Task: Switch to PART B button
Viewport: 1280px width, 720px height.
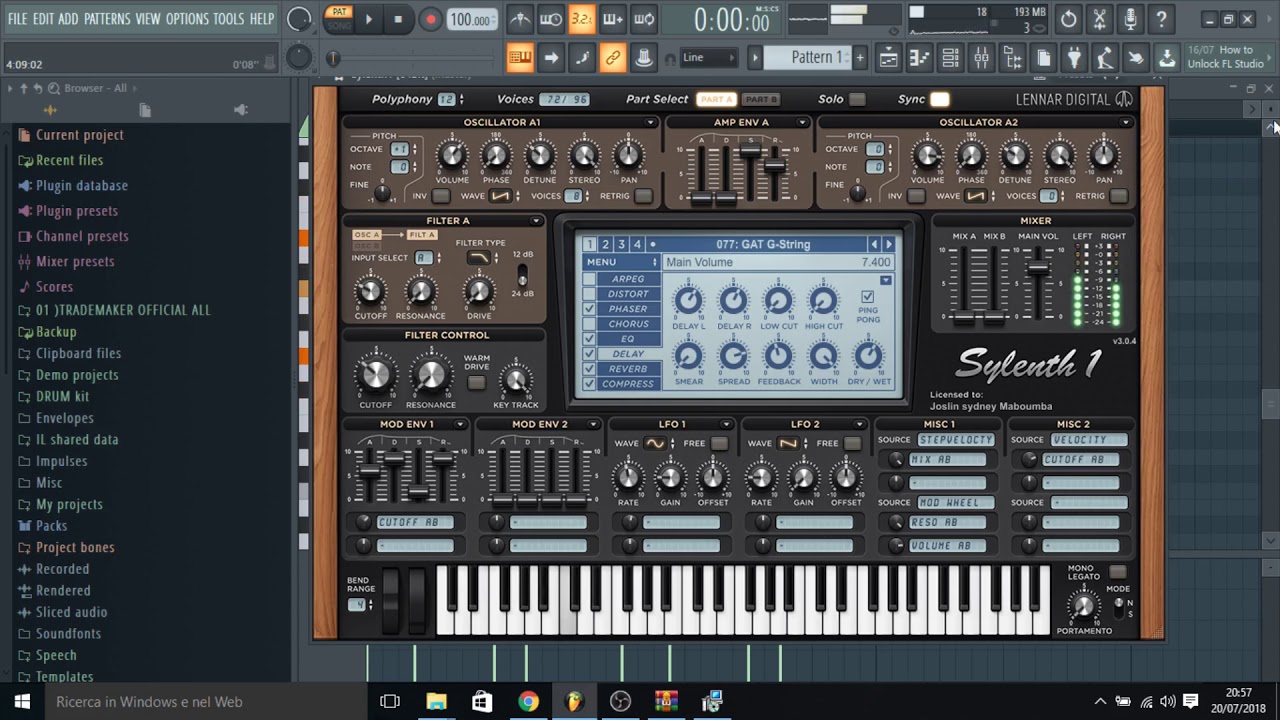Action: [x=761, y=99]
